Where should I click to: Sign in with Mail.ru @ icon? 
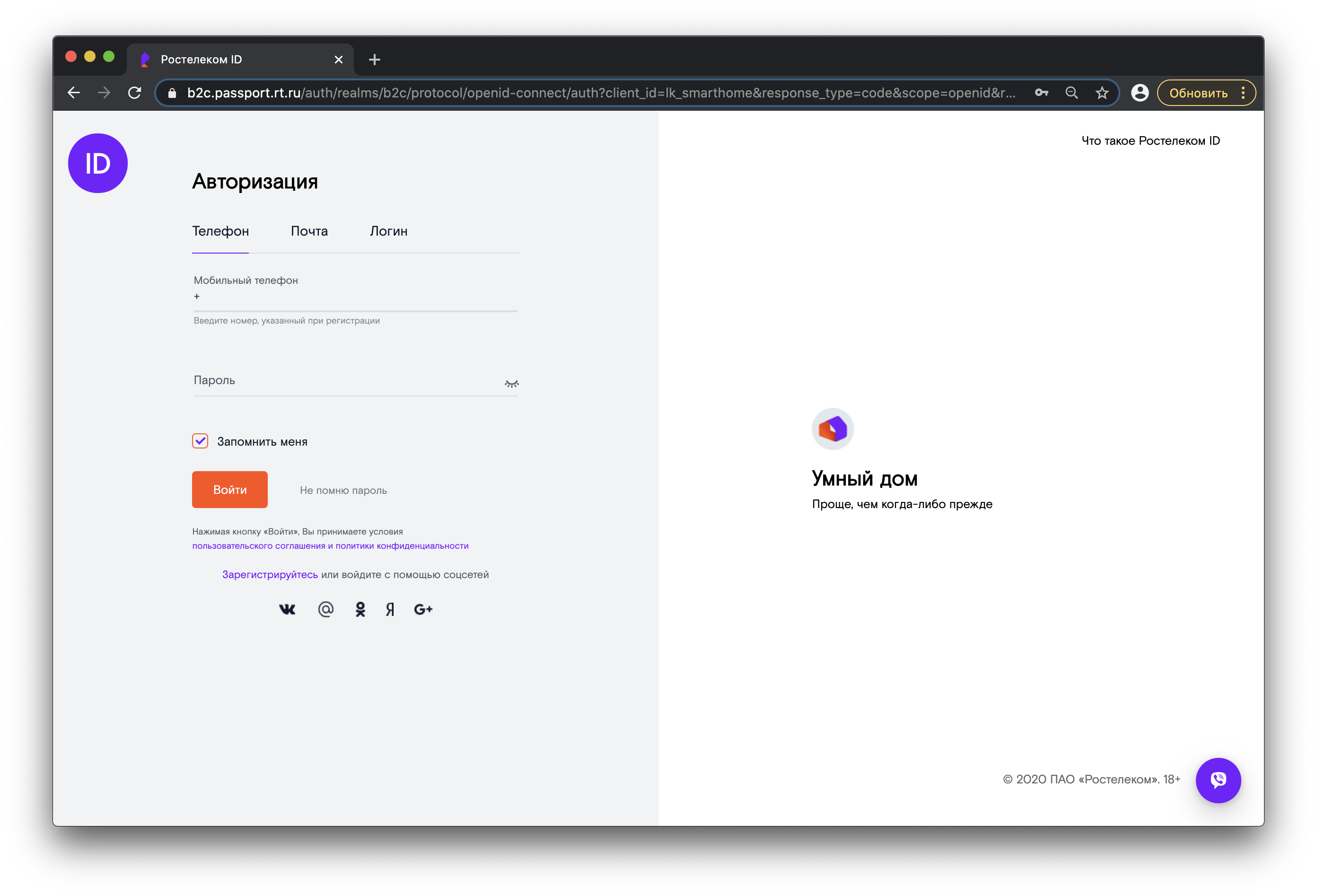(x=326, y=609)
